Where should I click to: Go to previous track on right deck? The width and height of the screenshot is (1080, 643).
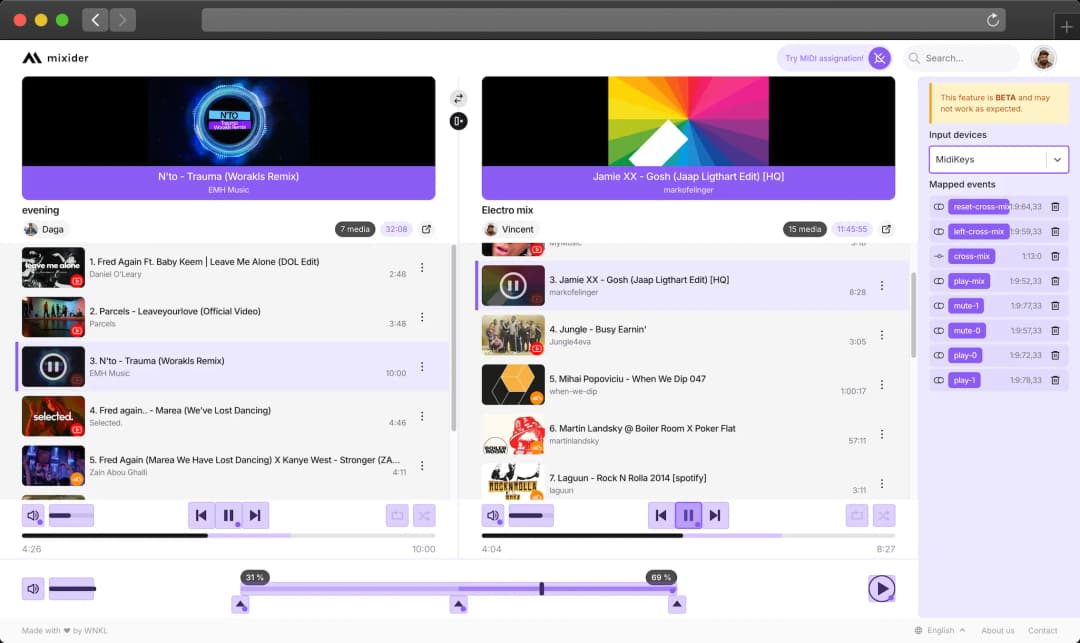pos(661,515)
